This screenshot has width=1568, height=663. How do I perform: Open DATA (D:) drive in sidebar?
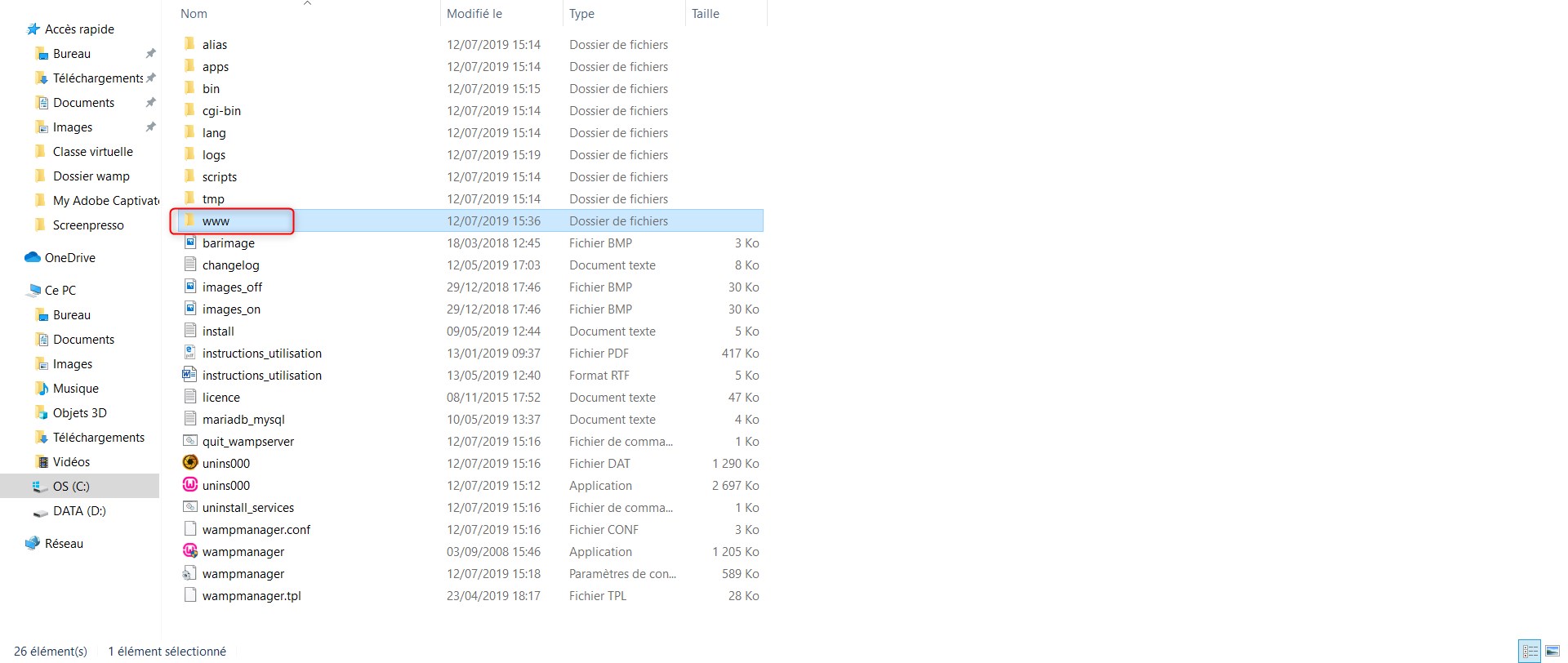point(79,510)
